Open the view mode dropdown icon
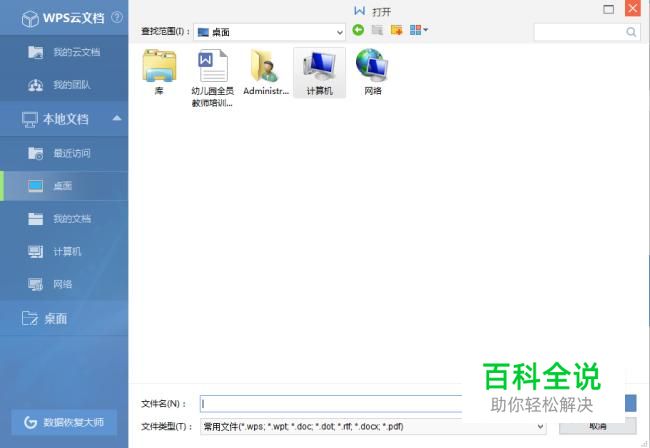Viewport: 650px width, 448px height. 419,30
